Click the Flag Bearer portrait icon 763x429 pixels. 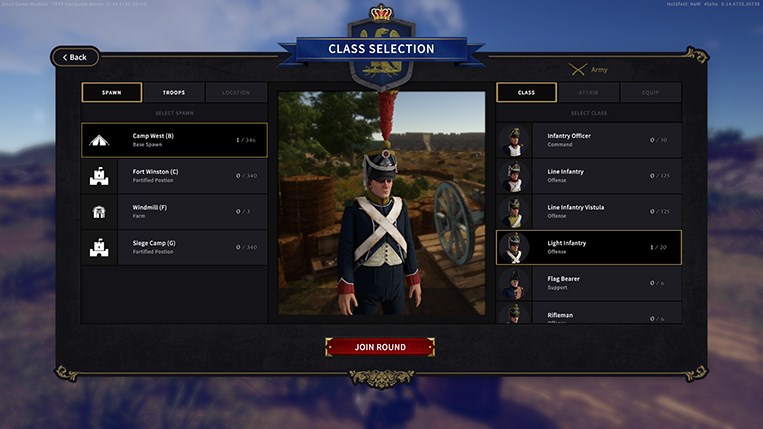point(514,284)
